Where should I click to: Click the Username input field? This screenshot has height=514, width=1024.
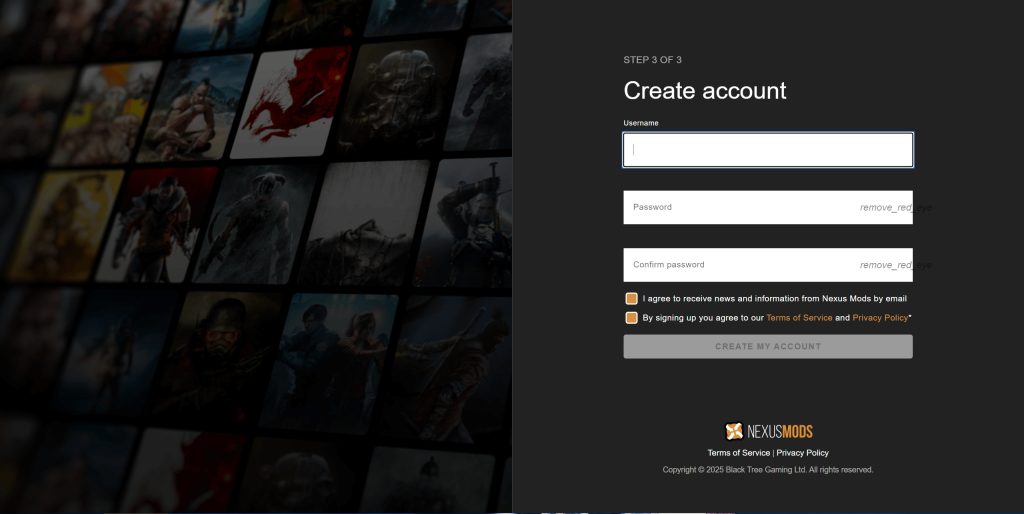767,150
